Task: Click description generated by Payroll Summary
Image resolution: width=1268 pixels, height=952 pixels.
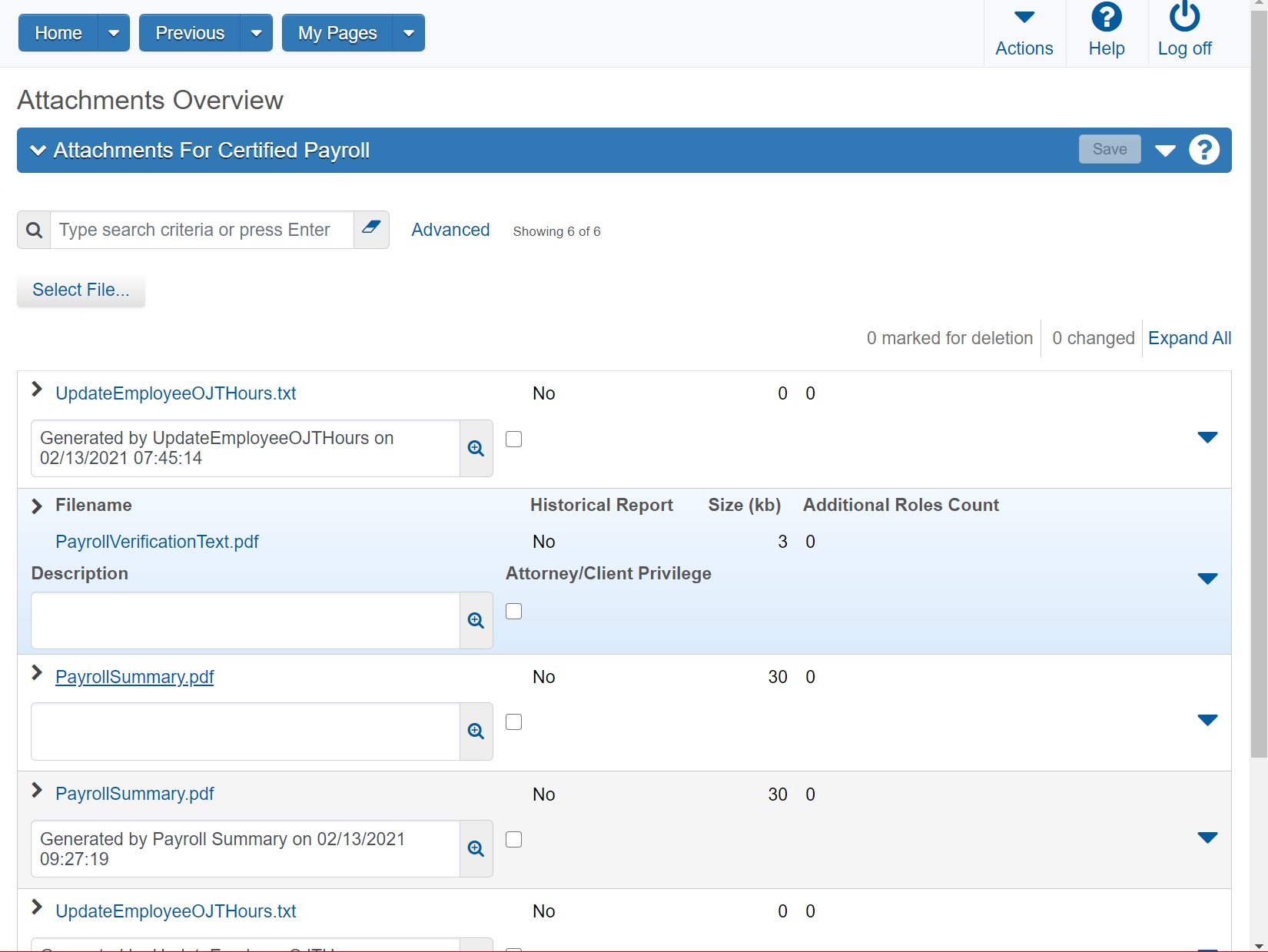Action: click(x=245, y=848)
